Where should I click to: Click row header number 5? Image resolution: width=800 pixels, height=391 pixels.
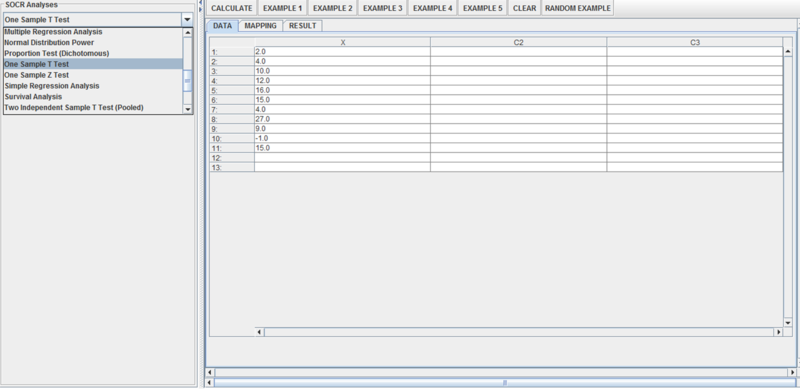click(232, 90)
